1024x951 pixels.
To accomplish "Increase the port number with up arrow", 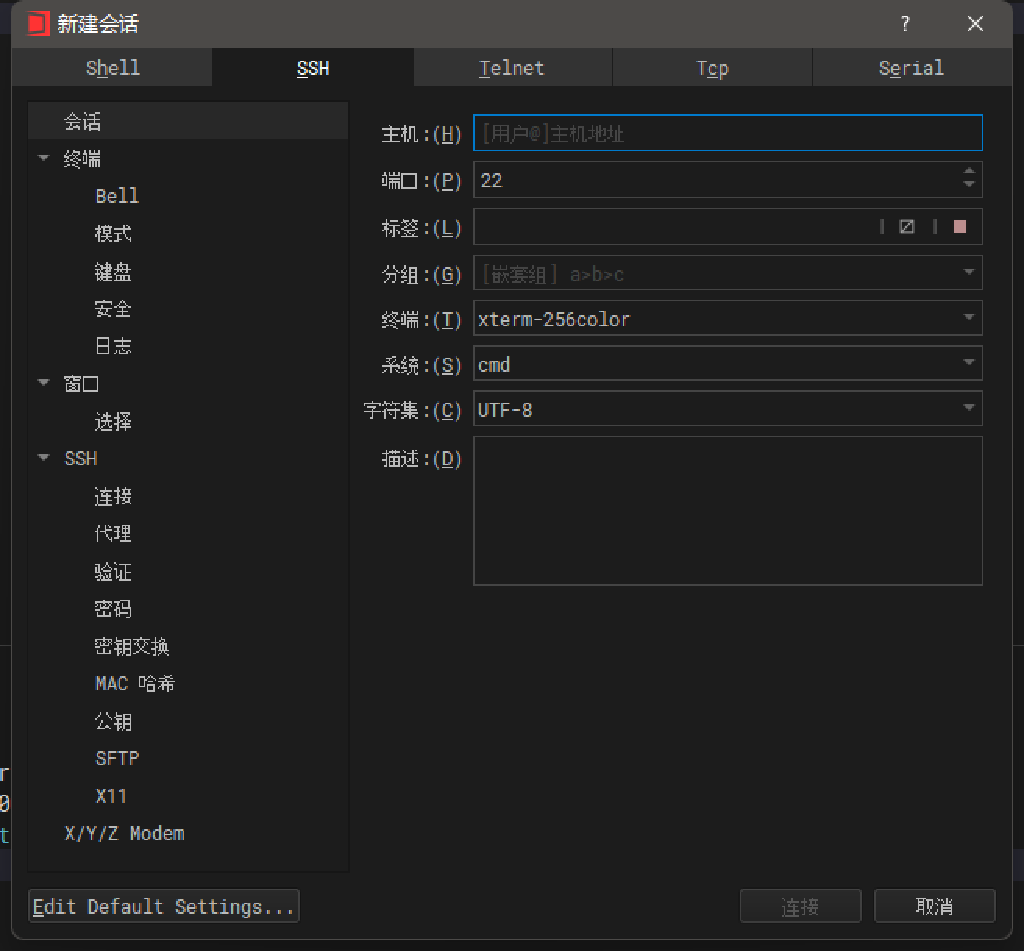I will 968,173.
